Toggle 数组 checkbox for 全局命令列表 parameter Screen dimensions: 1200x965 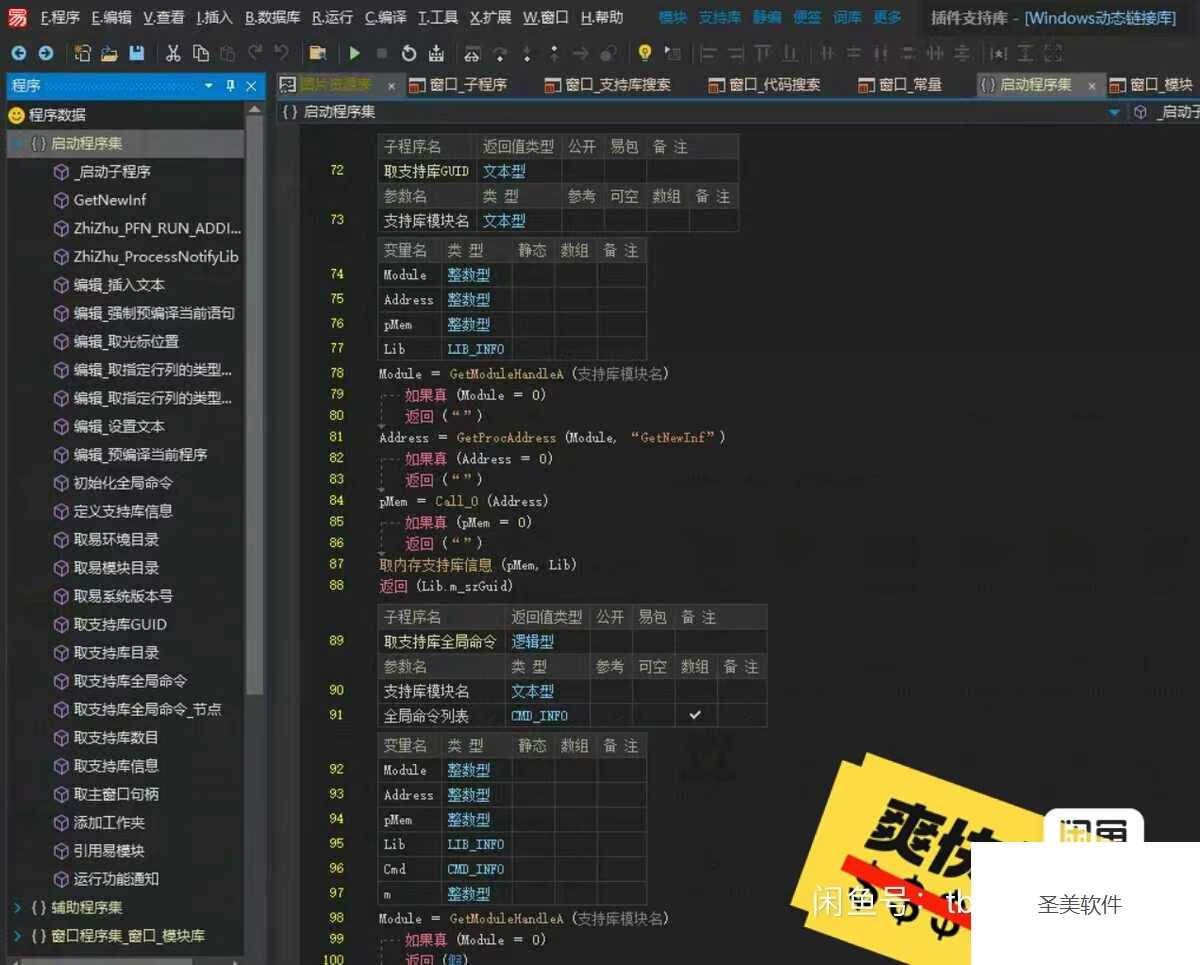695,715
